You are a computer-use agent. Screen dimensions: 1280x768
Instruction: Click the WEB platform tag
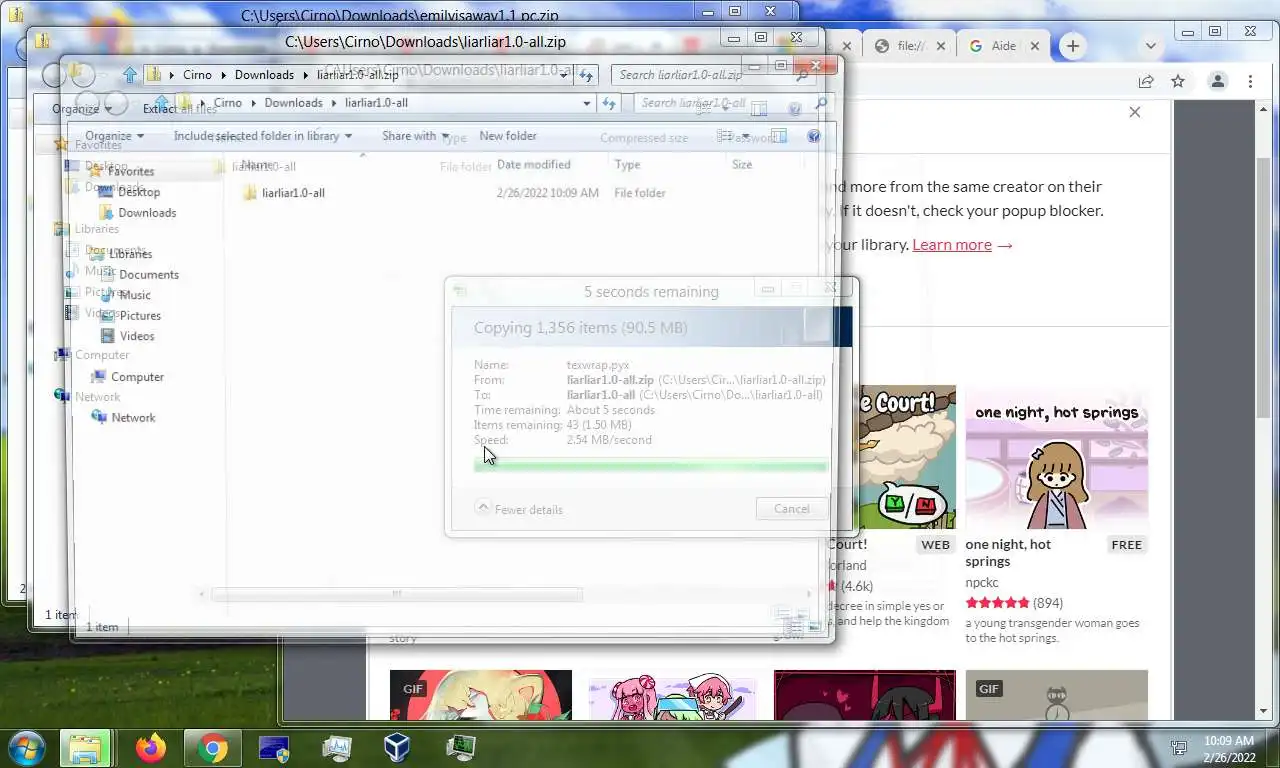(935, 545)
